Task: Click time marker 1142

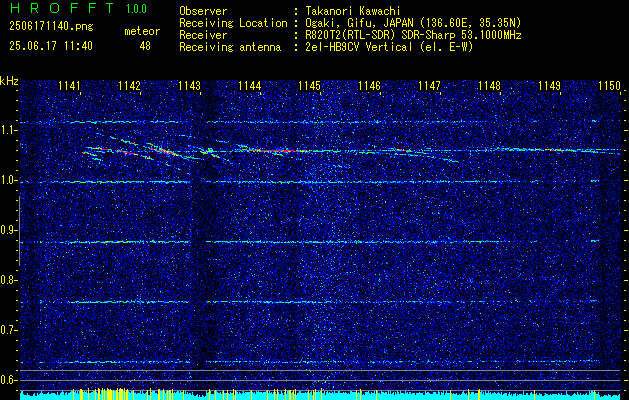Action: (x=130, y=85)
